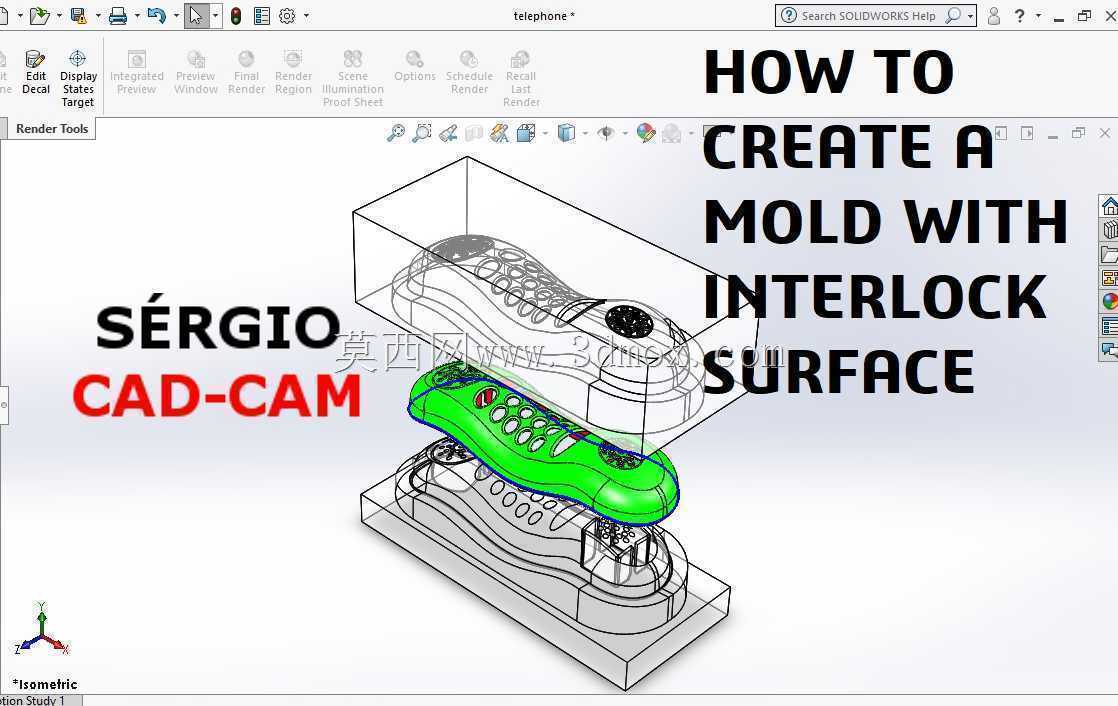Viewport: 1118px width, 706px height.
Task: Expand the Help question mark dropdown
Action: (x=1038, y=15)
